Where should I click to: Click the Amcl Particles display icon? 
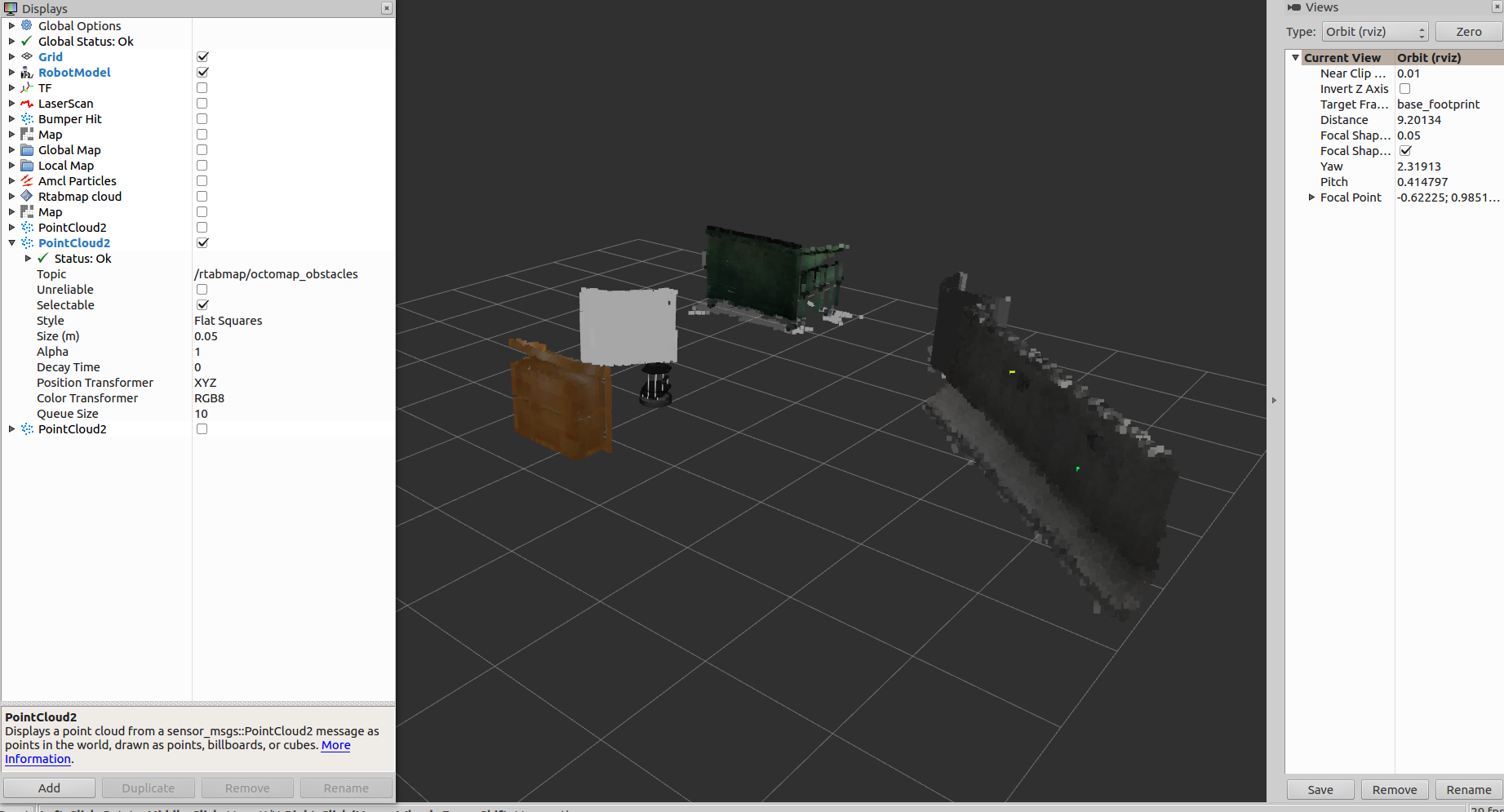27,180
